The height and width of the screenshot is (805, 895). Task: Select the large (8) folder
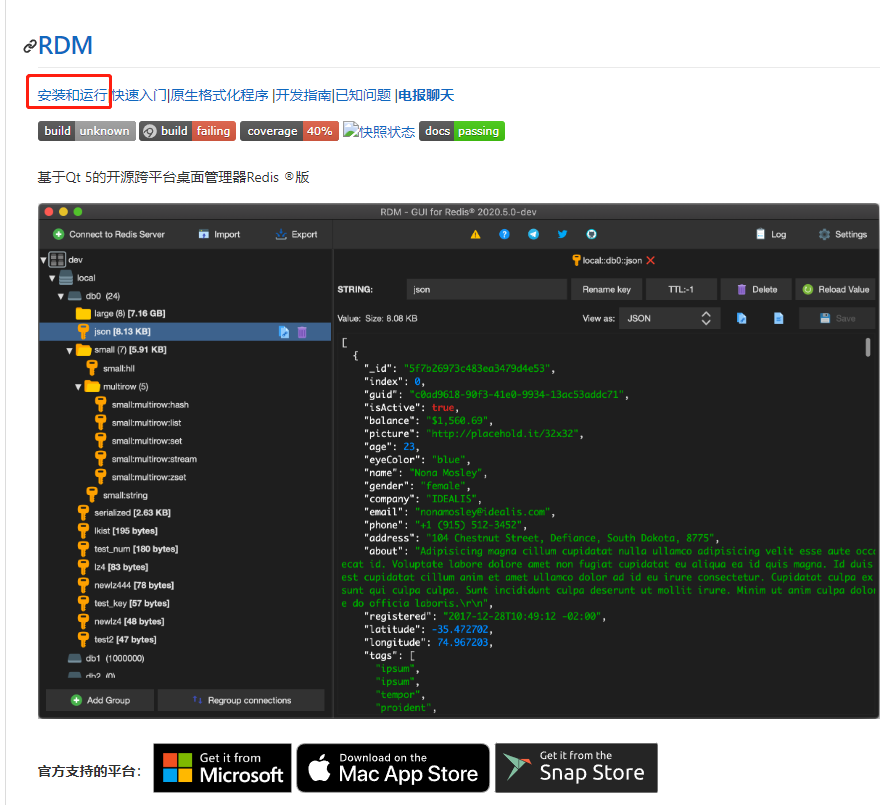tap(120, 313)
